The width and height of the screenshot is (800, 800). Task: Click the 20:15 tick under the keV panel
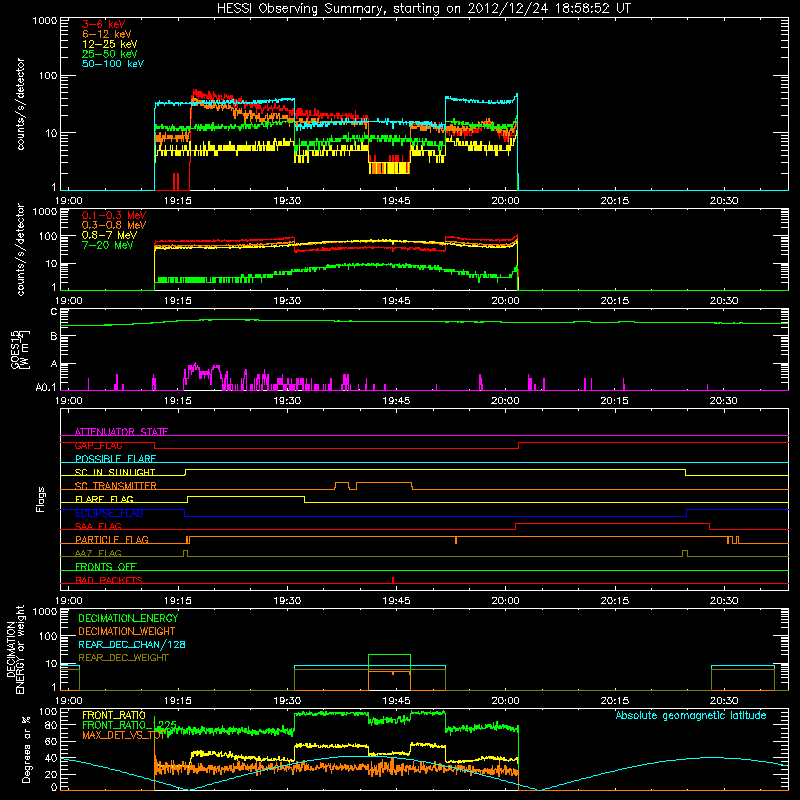(x=614, y=201)
